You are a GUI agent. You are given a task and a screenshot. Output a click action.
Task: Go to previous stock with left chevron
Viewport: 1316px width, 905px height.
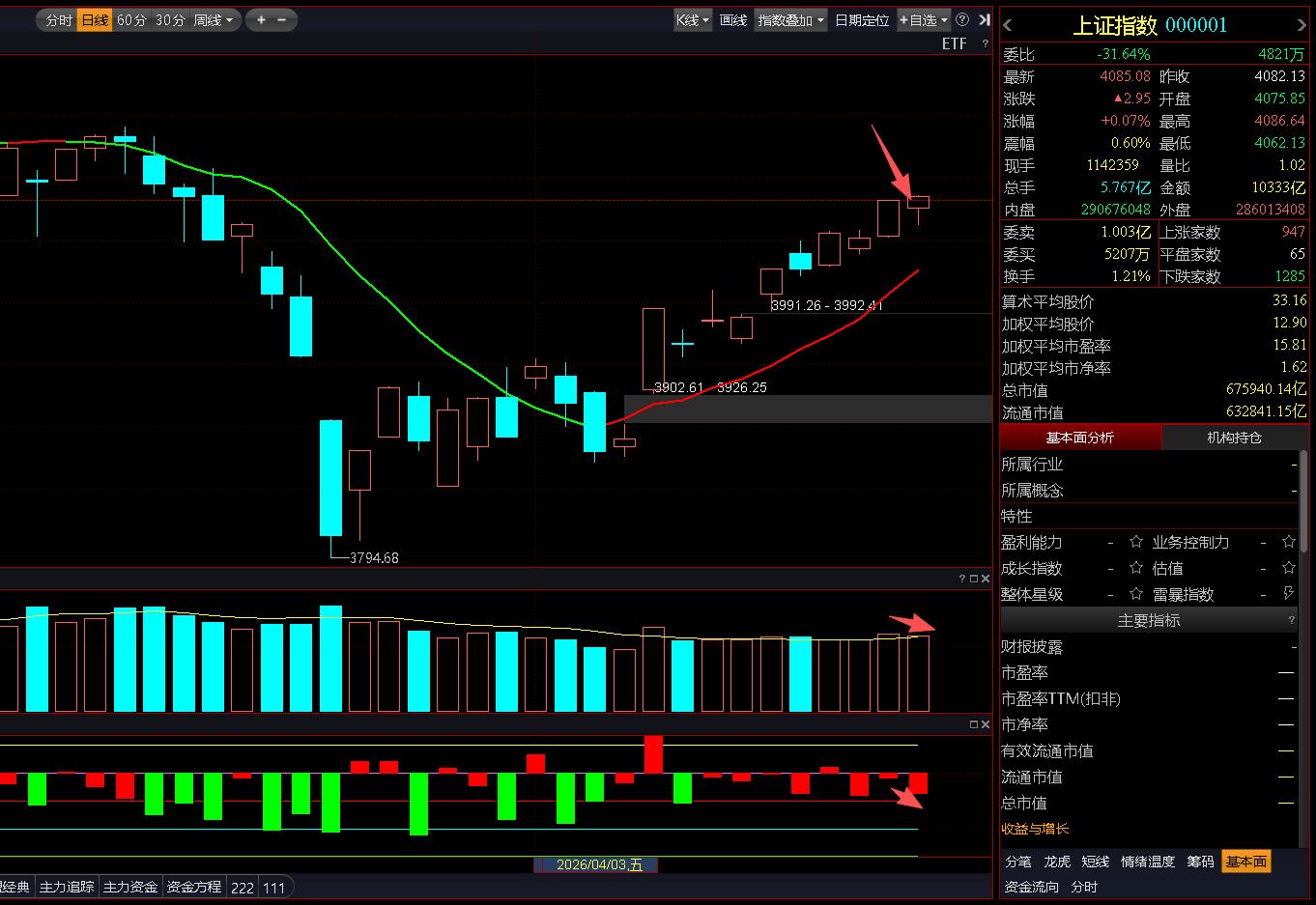pos(1008,25)
